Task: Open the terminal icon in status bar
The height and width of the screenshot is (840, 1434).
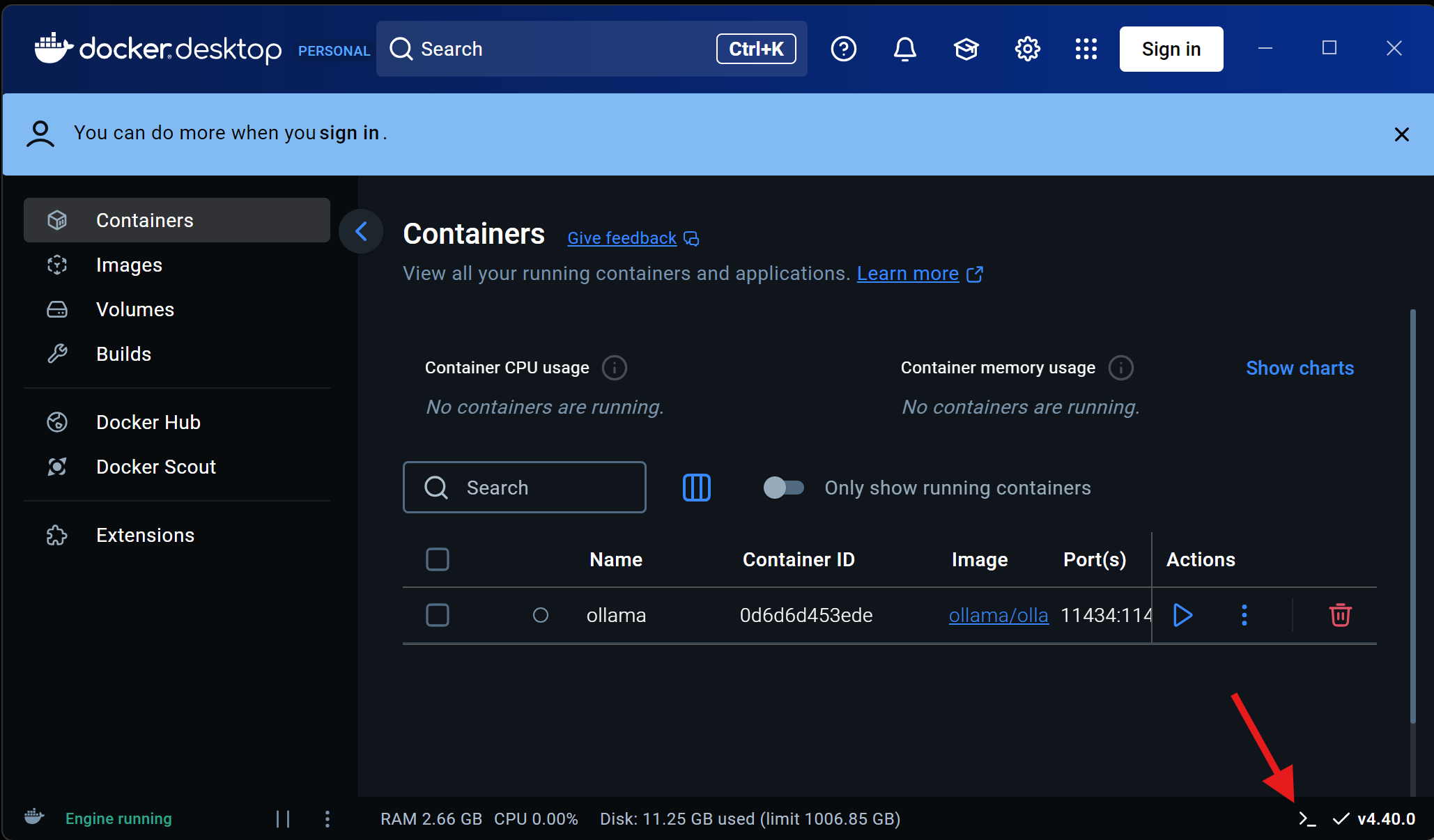Action: [x=1307, y=819]
